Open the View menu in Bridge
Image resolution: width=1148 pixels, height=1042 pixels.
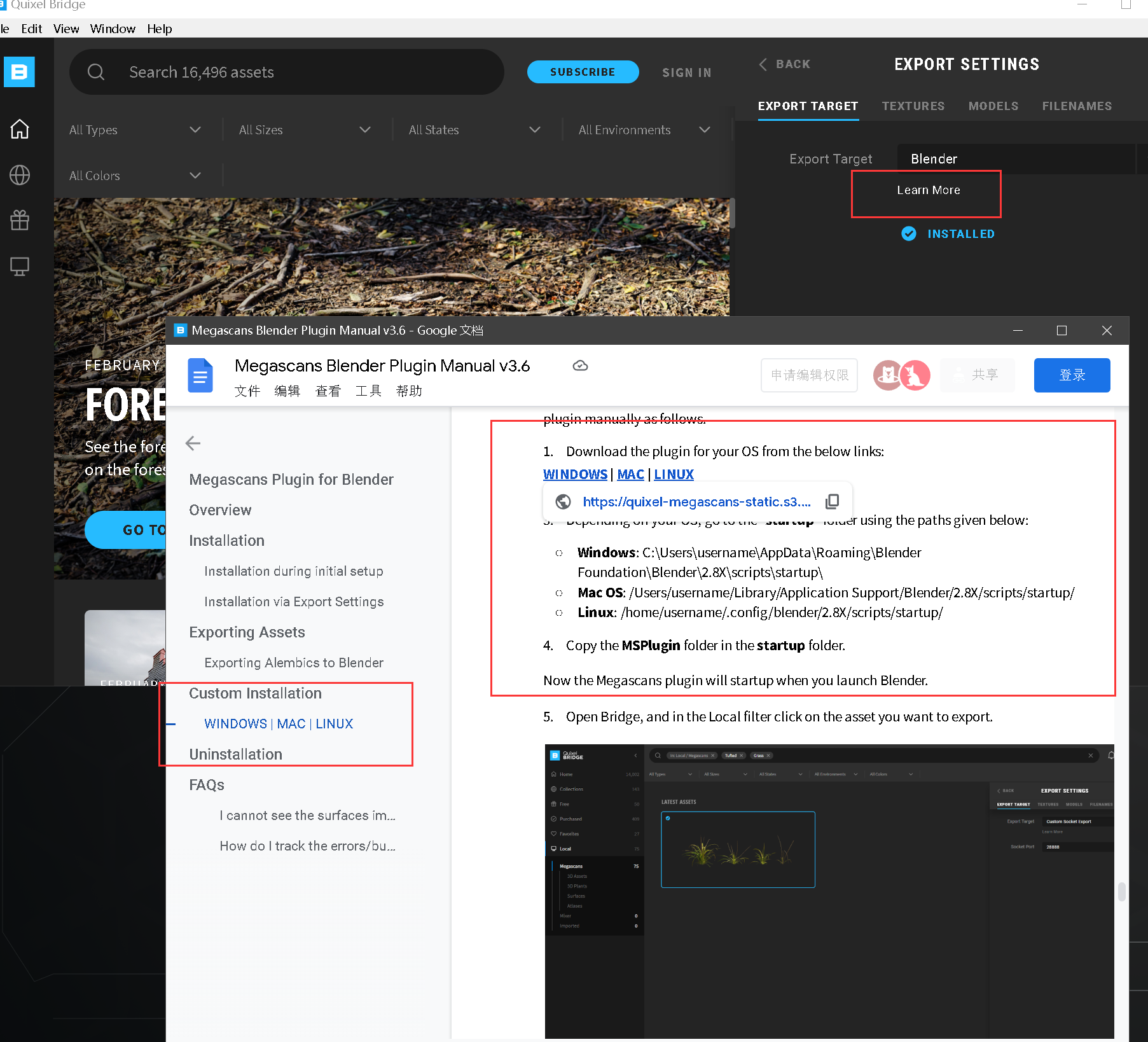(x=66, y=29)
